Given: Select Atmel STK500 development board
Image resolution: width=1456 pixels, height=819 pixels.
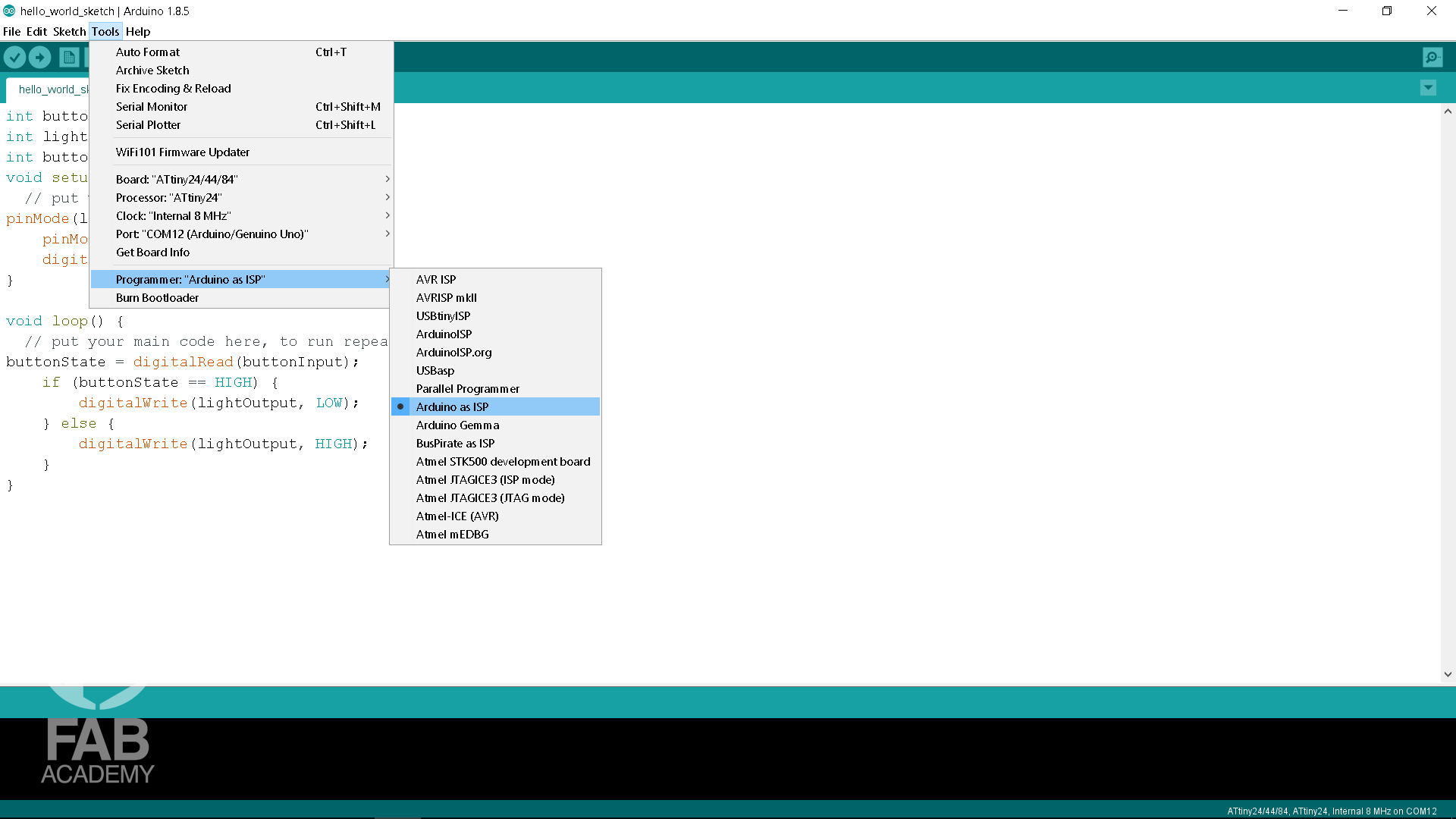Looking at the screenshot, I should point(495,462).
